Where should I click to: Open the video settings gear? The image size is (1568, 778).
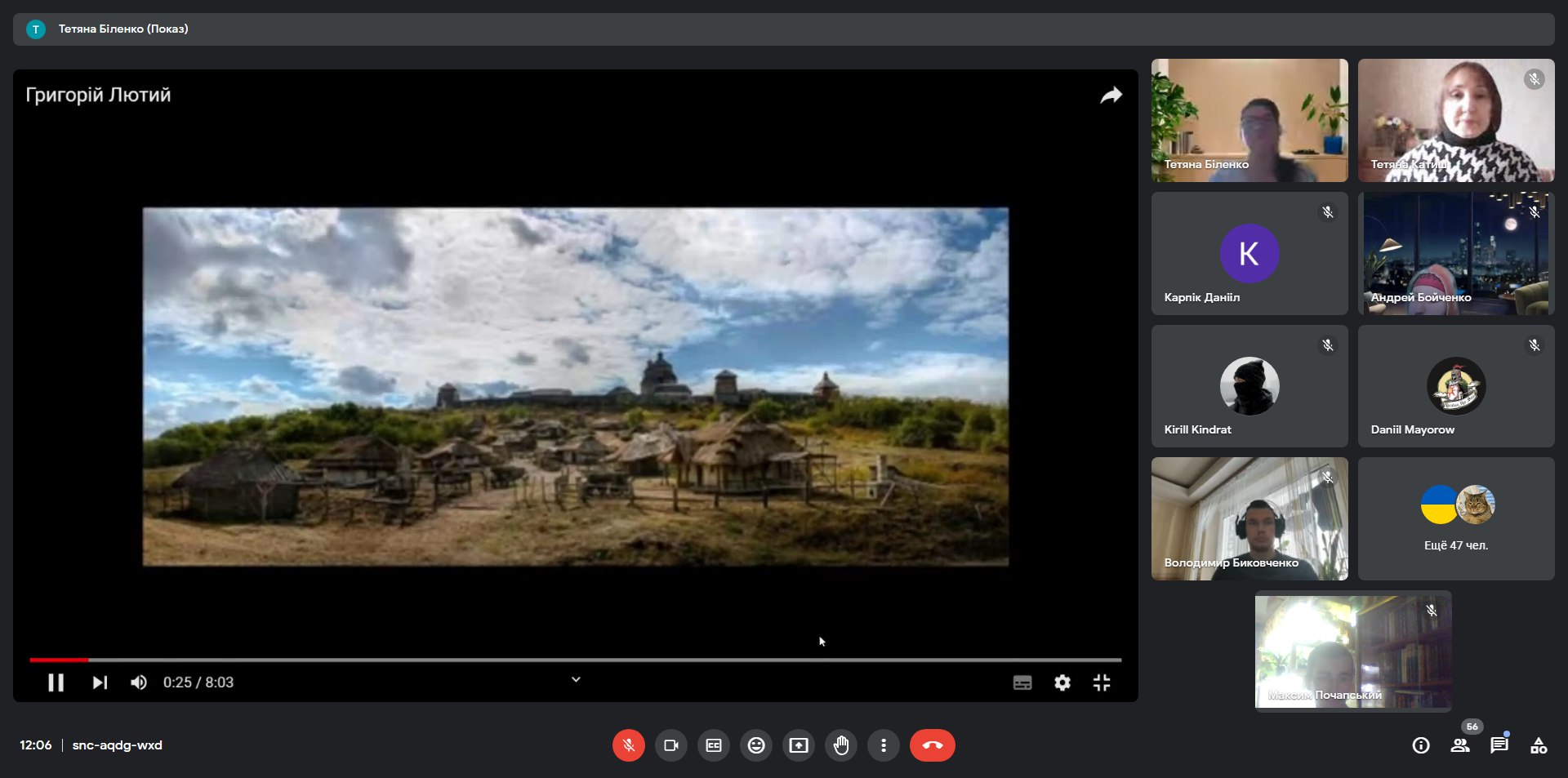pyautogui.click(x=1062, y=682)
